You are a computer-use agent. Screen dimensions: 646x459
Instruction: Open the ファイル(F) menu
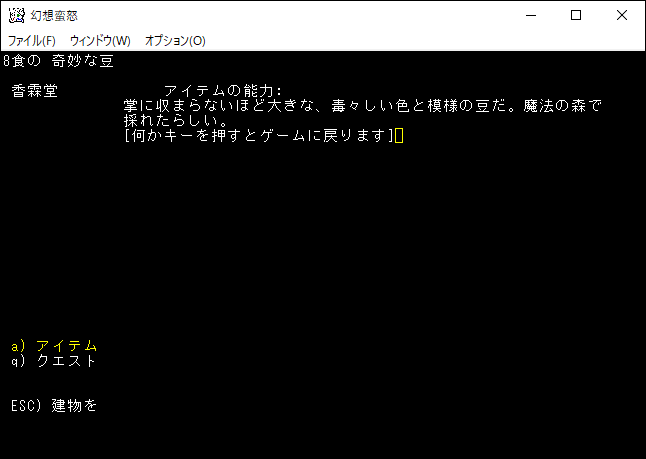click(32, 41)
